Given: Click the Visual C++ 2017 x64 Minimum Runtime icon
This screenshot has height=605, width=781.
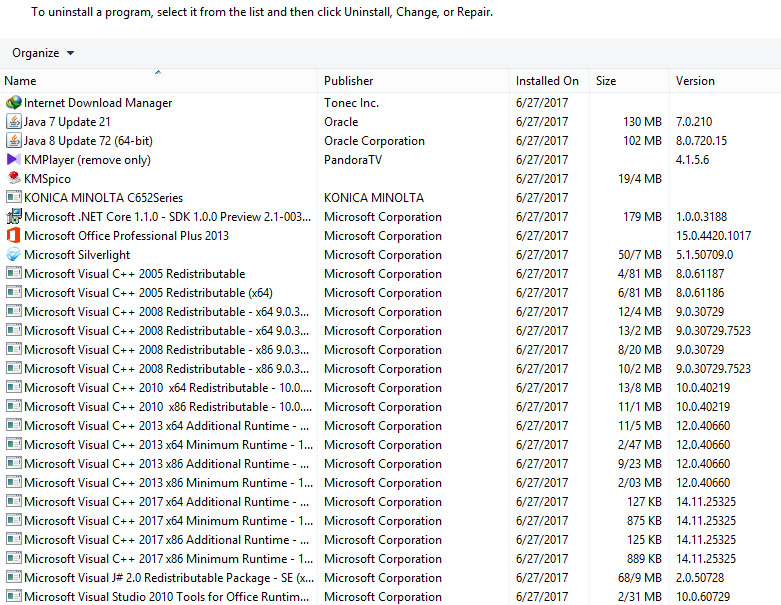Looking at the screenshot, I should tap(13, 520).
